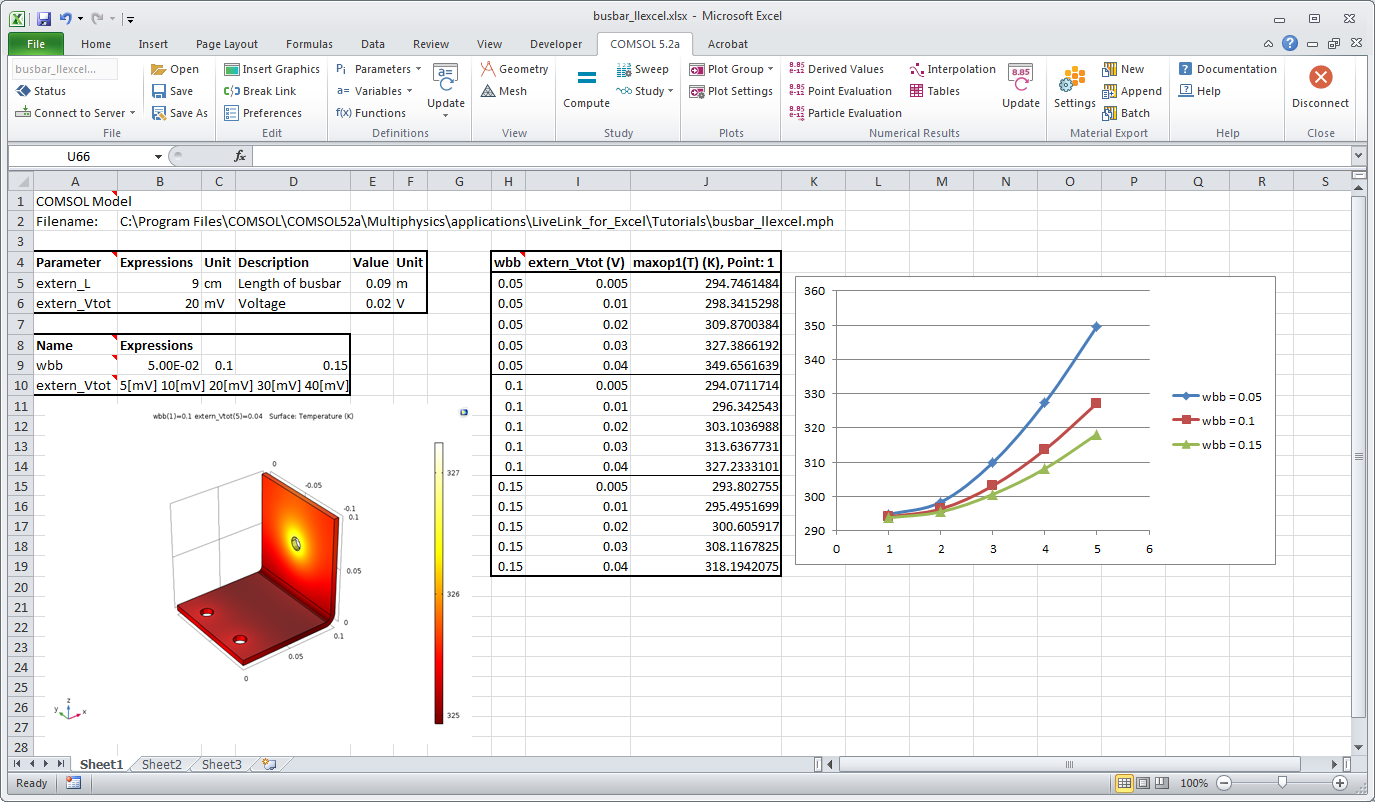This screenshot has height=802, width=1375.
Task: Expand the formula bar
Action: tap(1358, 156)
